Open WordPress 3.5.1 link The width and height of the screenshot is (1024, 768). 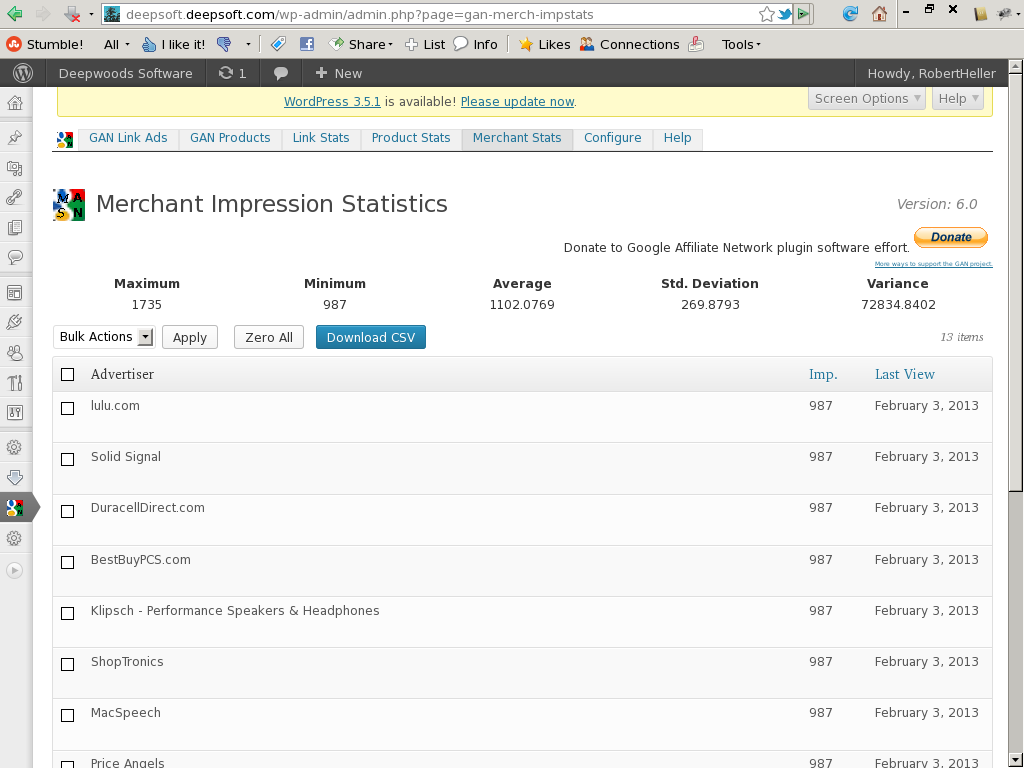[332, 102]
